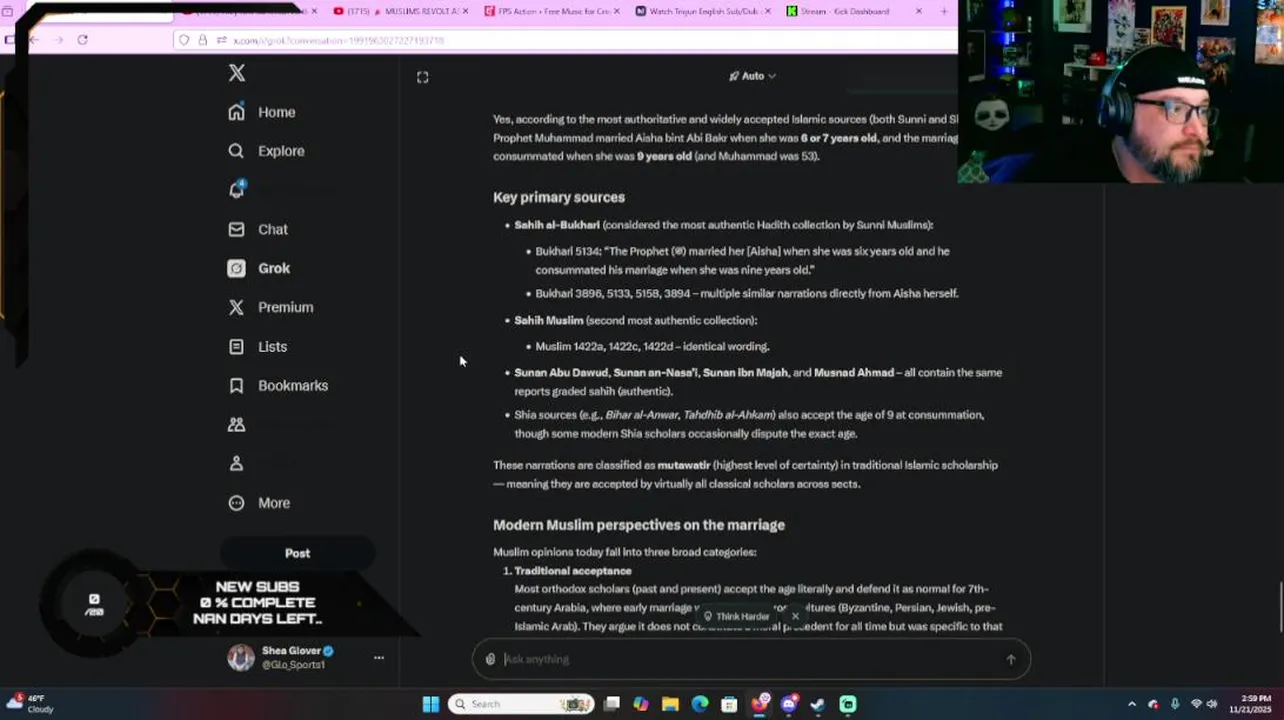1284x720 pixels.
Task: Open Premium from the sidebar
Action: (x=270, y=307)
